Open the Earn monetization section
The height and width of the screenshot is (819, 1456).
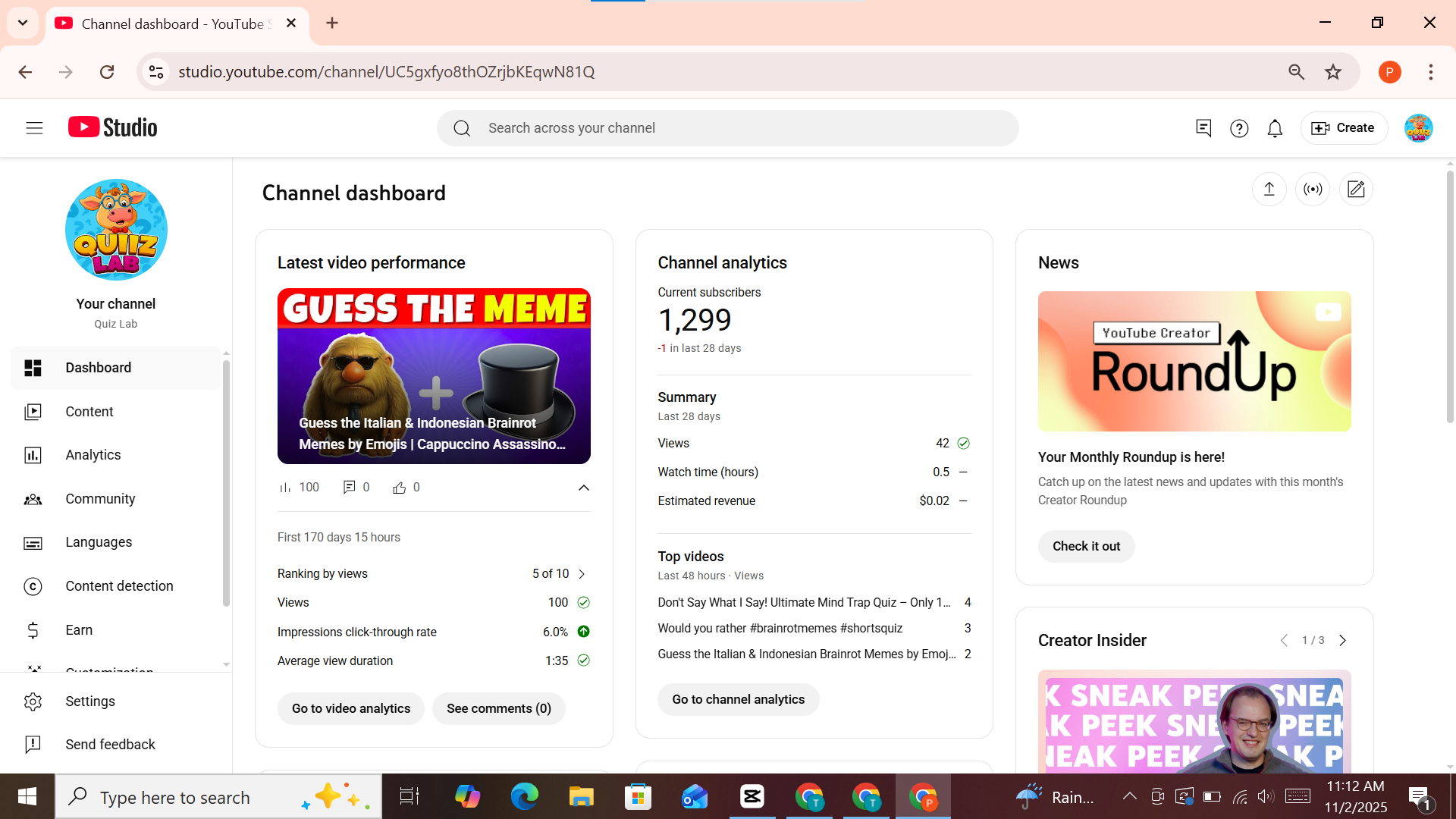pos(78,629)
